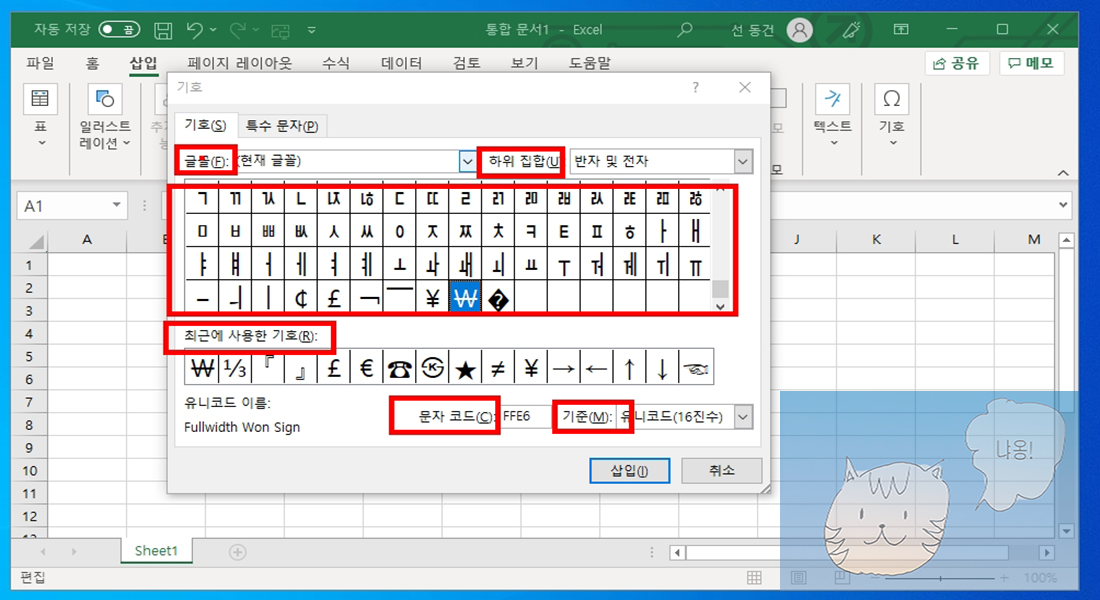Select the Sheet1 worksheet tab
Screen dimensions: 1100x600
pos(156,551)
